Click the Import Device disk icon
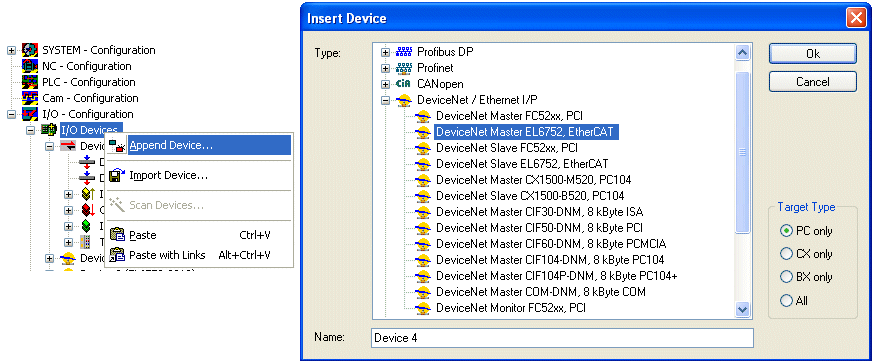The image size is (875, 363). [x=117, y=175]
